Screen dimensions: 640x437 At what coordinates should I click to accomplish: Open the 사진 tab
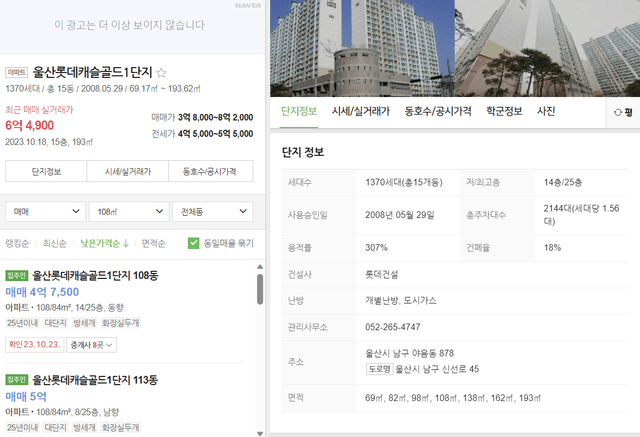(x=546, y=111)
